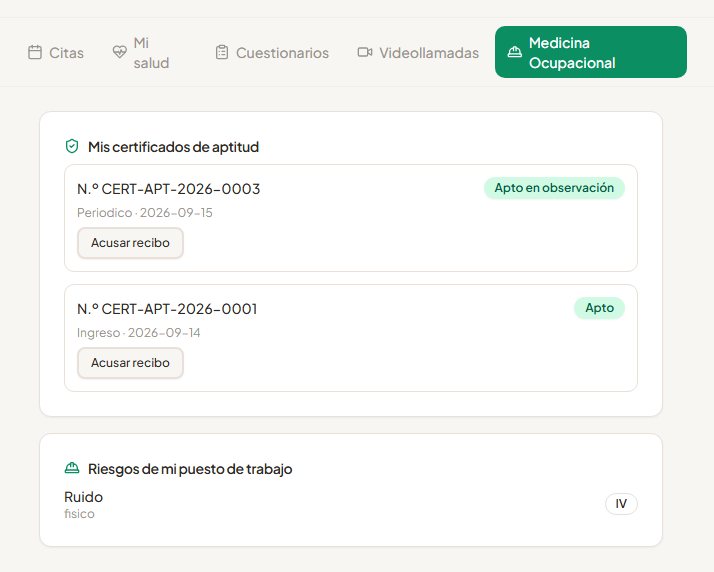This screenshot has height=572, width=714.
Task: Click the 'Ruido' risk entry
Action: pyautogui.click(x=83, y=497)
